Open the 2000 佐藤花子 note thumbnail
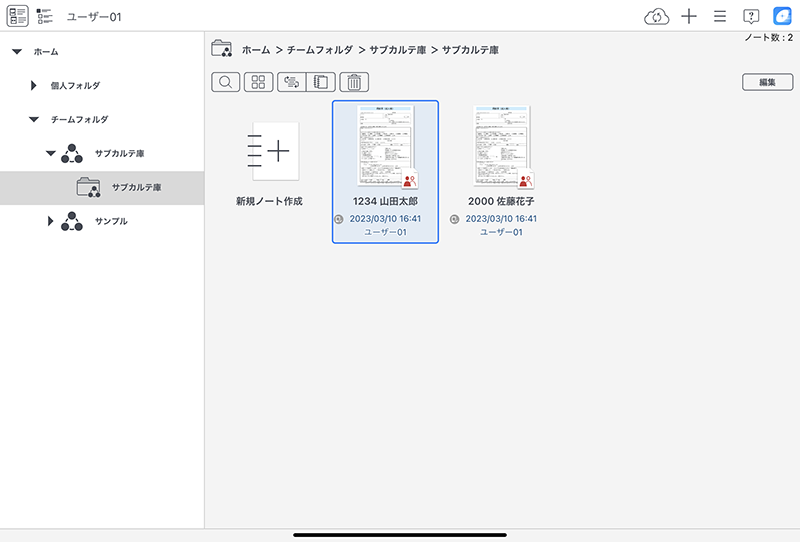Viewport: 800px width, 542px height. click(x=501, y=147)
